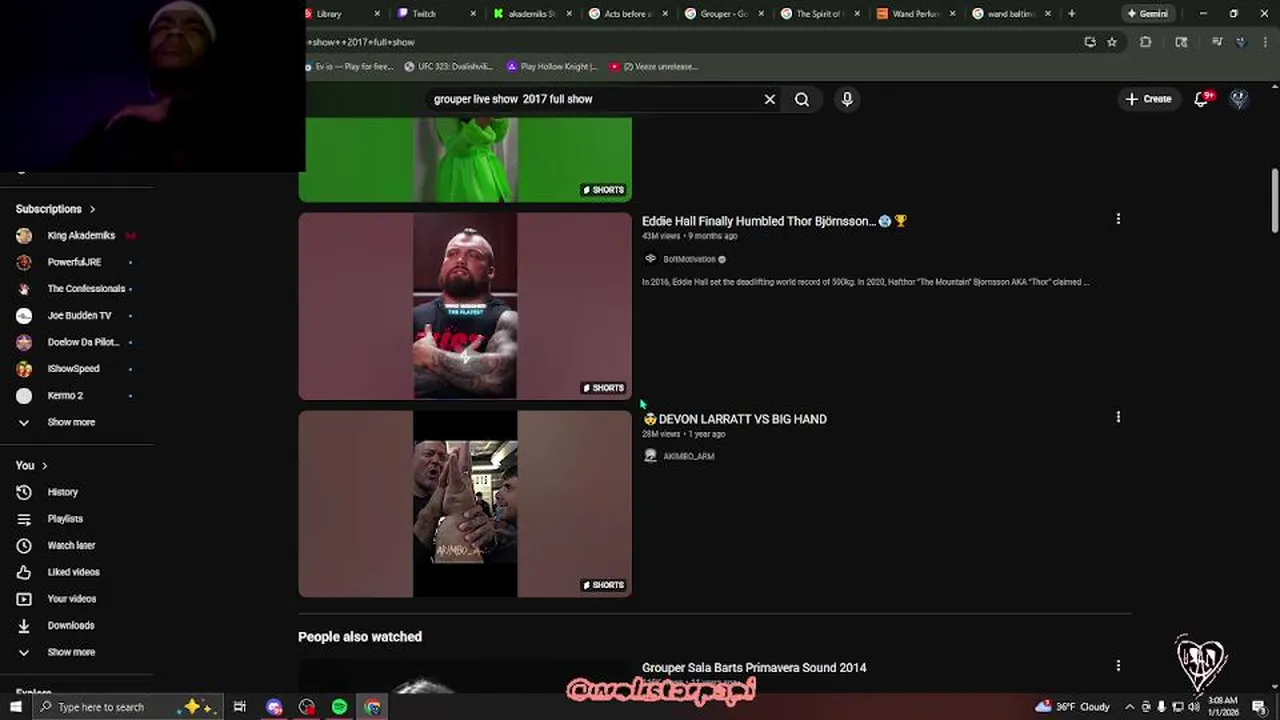Click the Create button

tap(1148, 99)
